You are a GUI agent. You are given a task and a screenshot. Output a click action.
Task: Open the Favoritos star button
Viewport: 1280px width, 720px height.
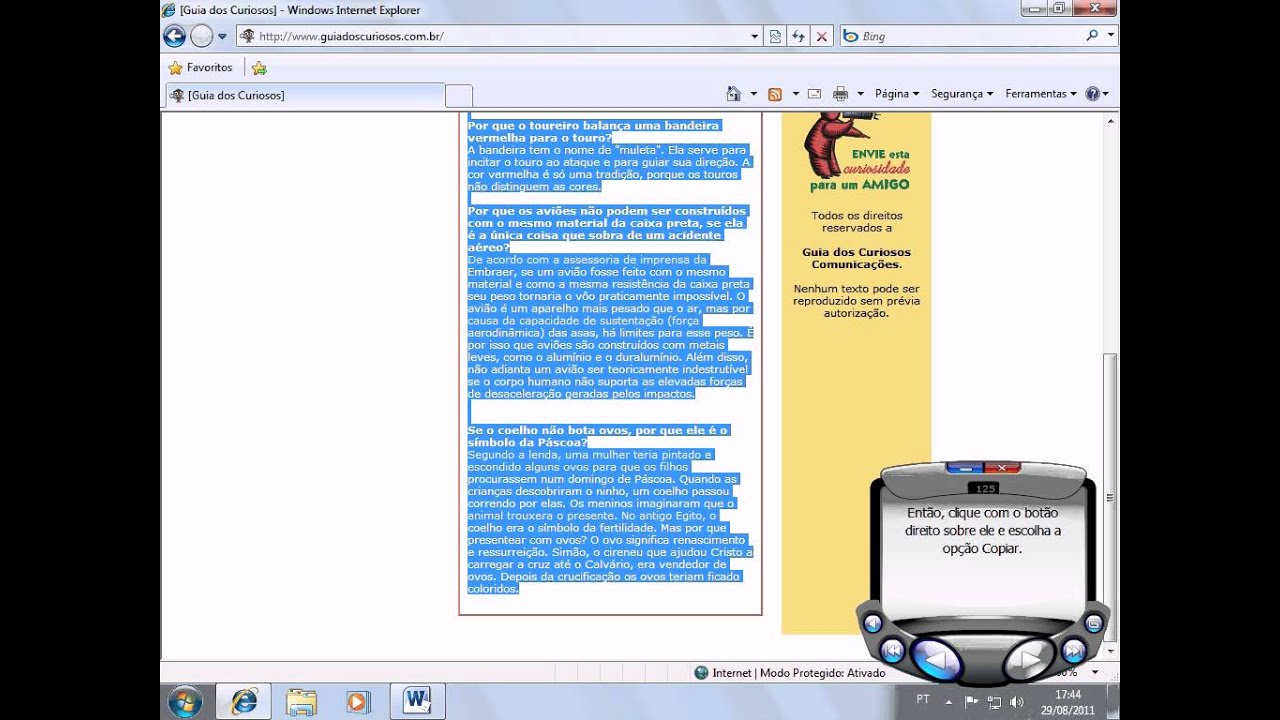click(200, 68)
